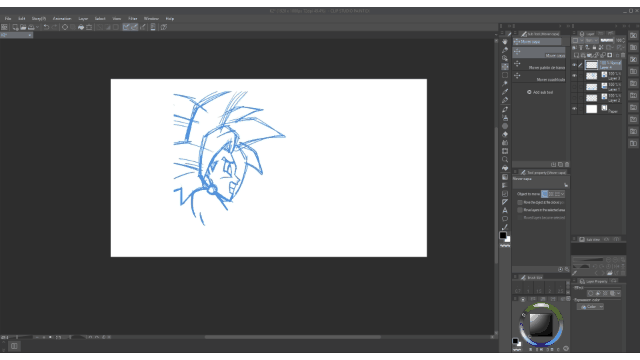
Task: Select the Text tool (A icon)
Action: [505, 210]
